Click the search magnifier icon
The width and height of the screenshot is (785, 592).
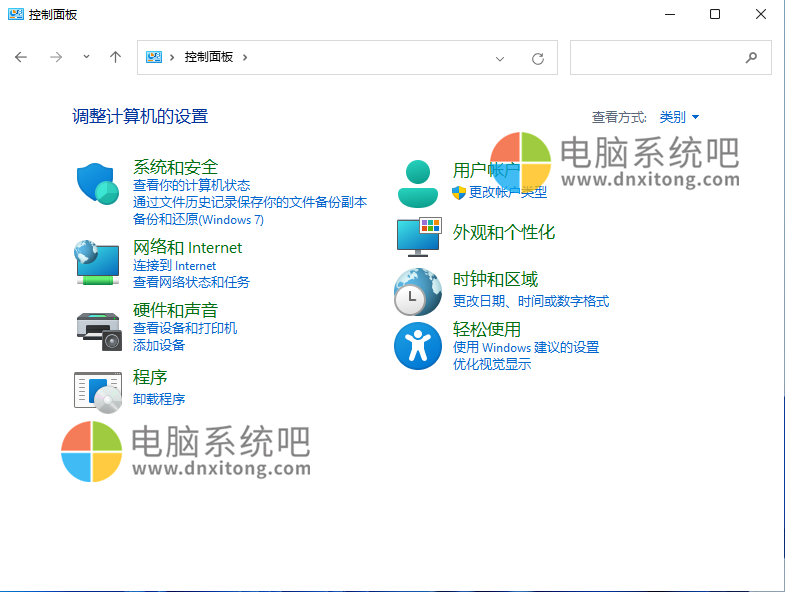click(751, 58)
